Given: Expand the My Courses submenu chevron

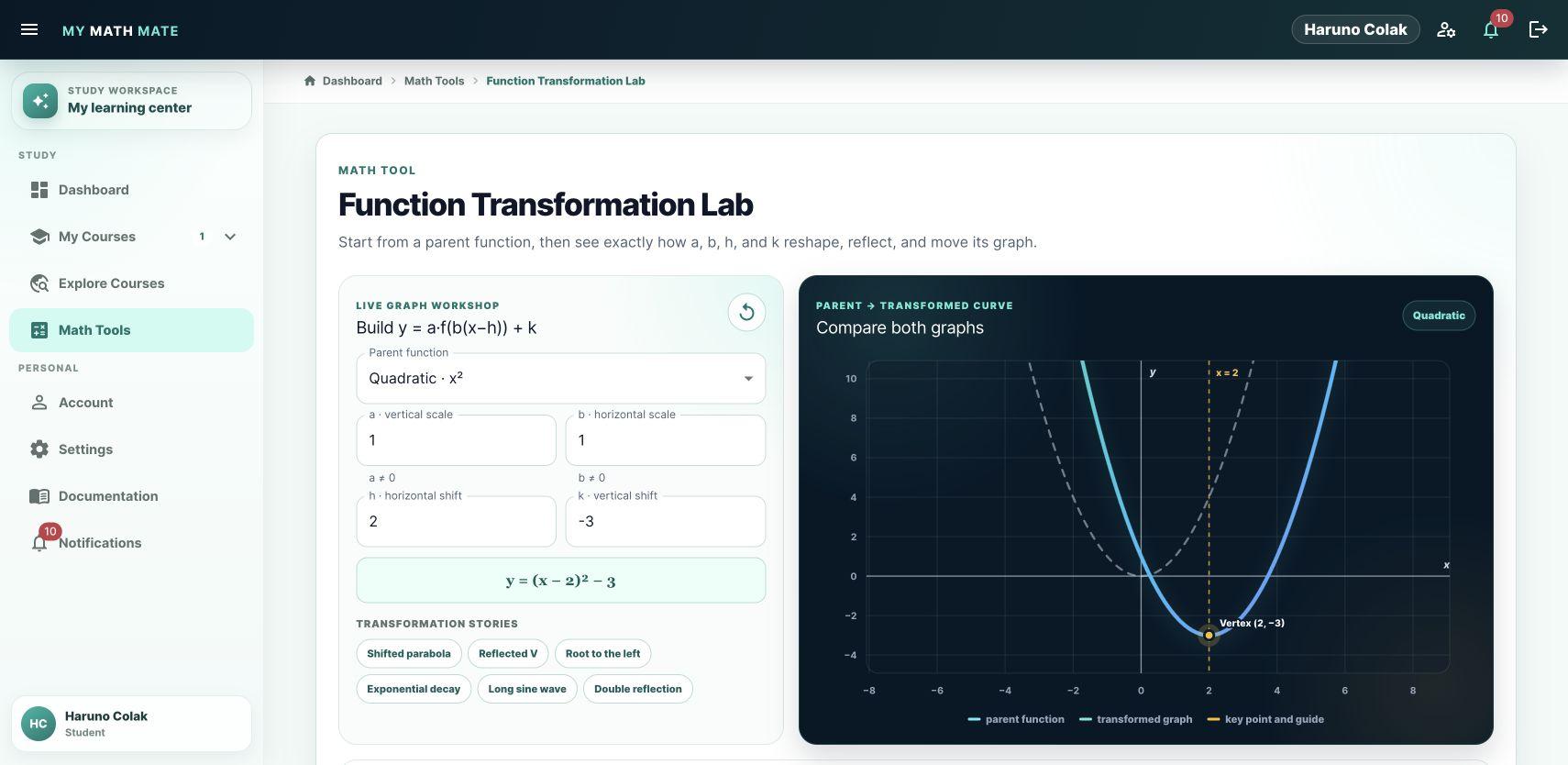Looking at the screenshot, I should click(230, 237).
